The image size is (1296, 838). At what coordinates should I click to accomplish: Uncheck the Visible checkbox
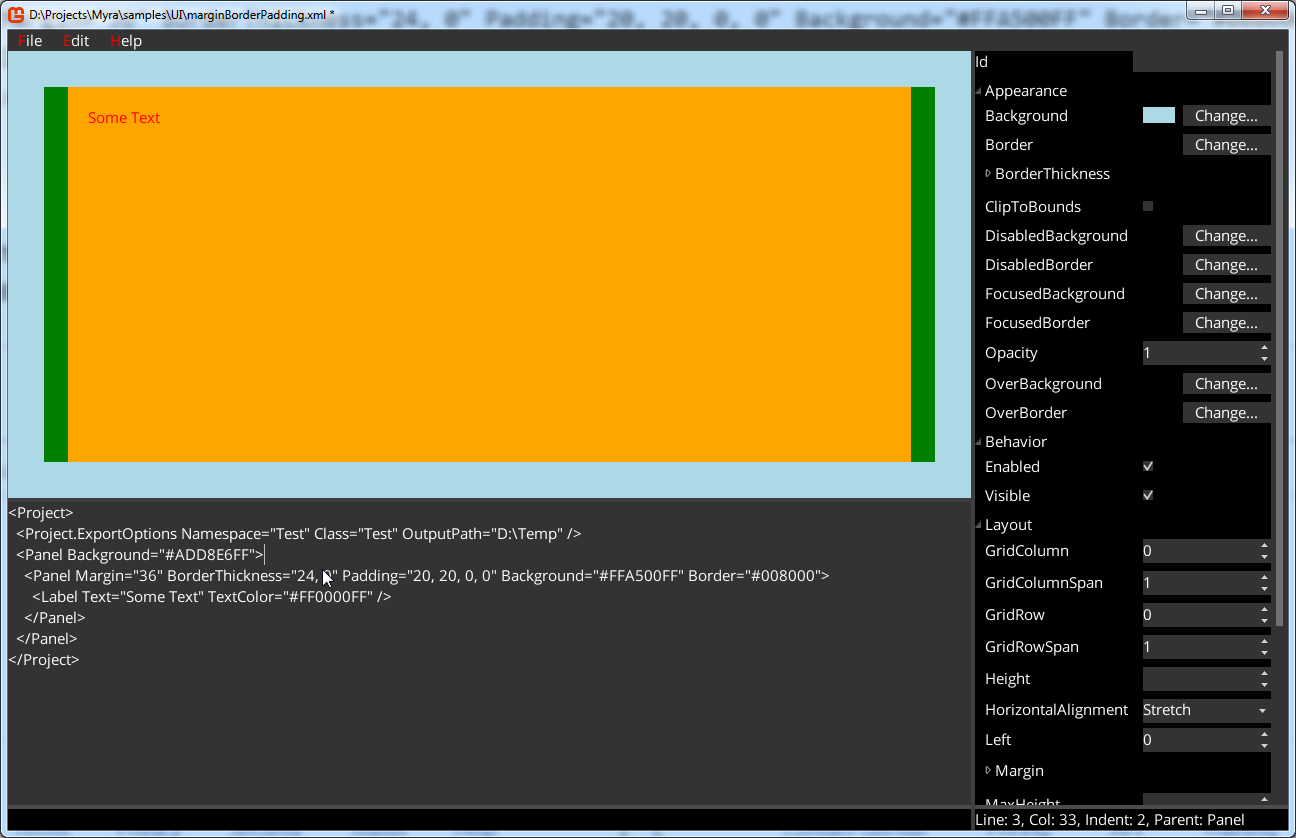pyautogui.click(x=1148, y=496)
